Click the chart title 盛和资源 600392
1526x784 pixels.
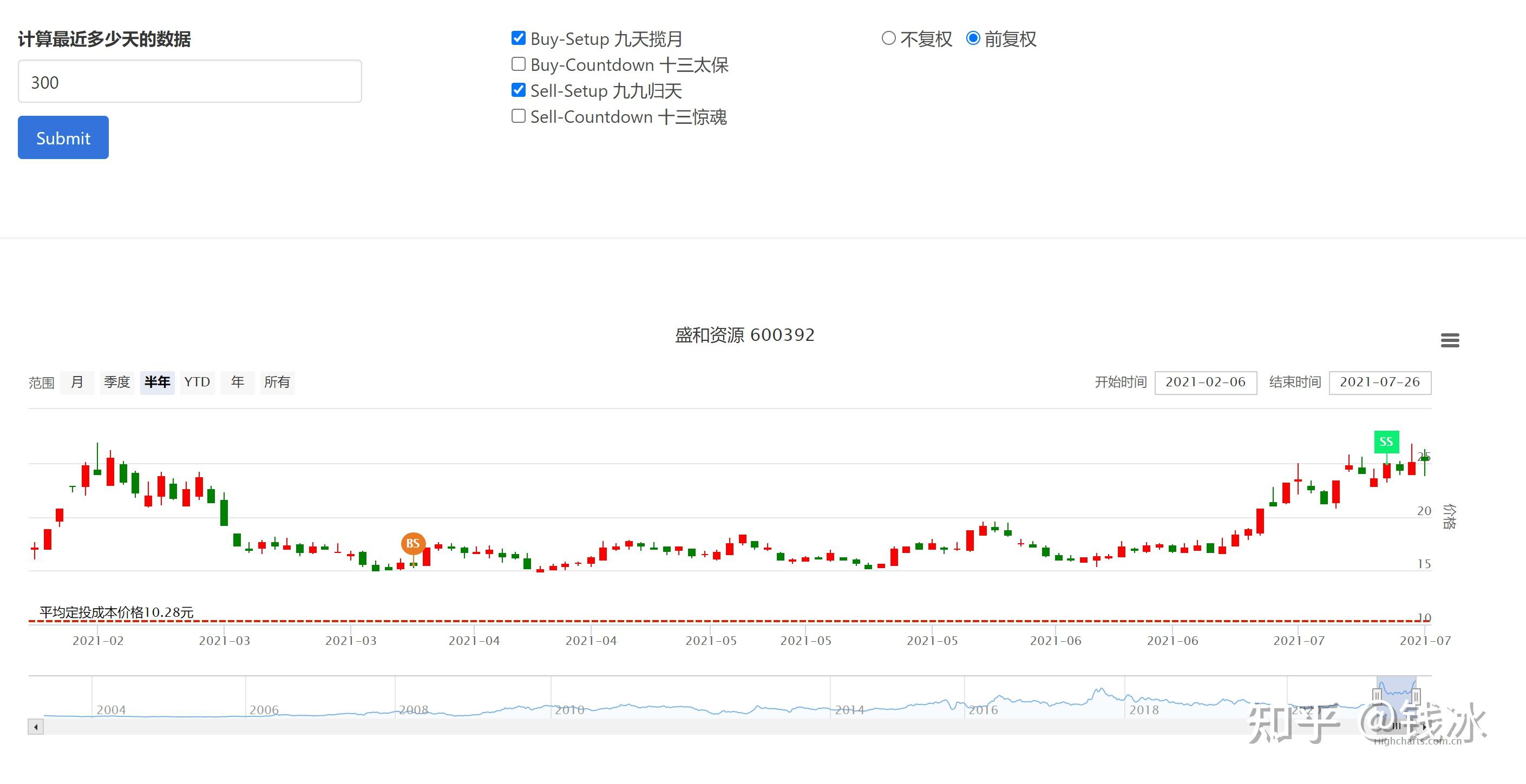(745, 335)
